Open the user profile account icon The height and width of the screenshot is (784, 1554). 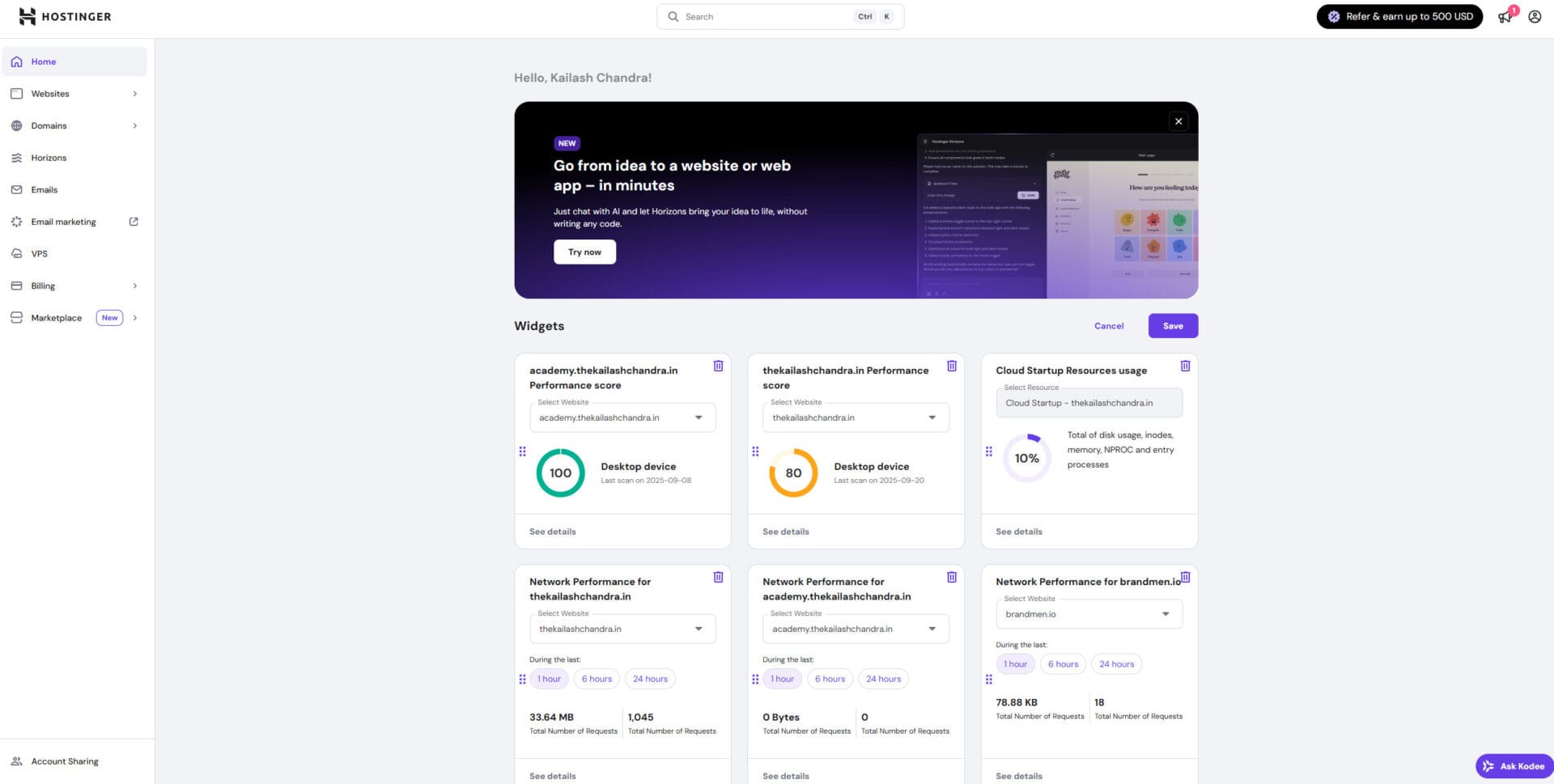(x=1535, y=17)
